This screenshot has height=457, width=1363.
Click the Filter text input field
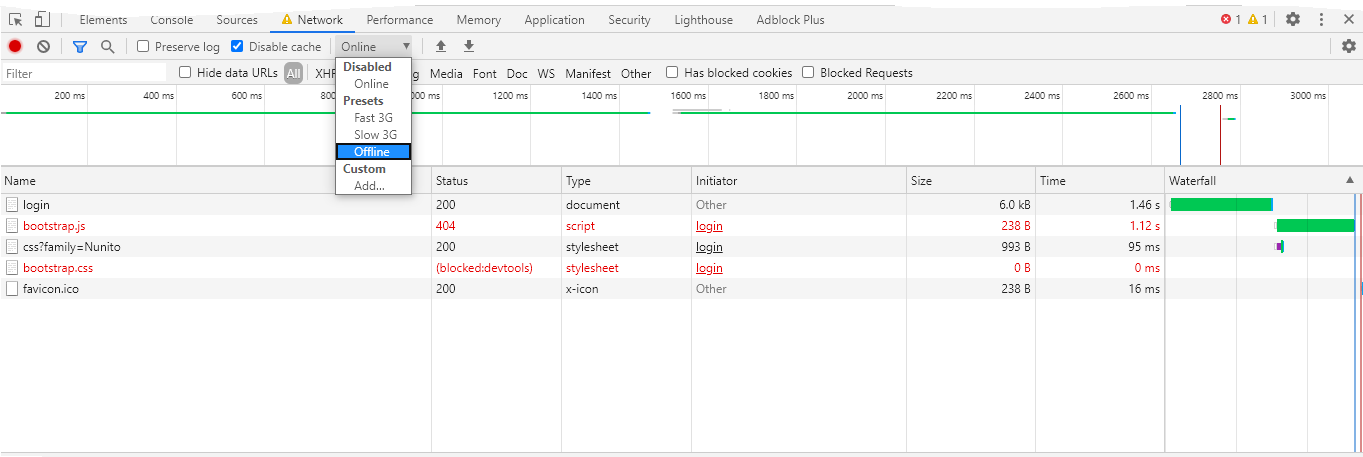pos(84,73)
